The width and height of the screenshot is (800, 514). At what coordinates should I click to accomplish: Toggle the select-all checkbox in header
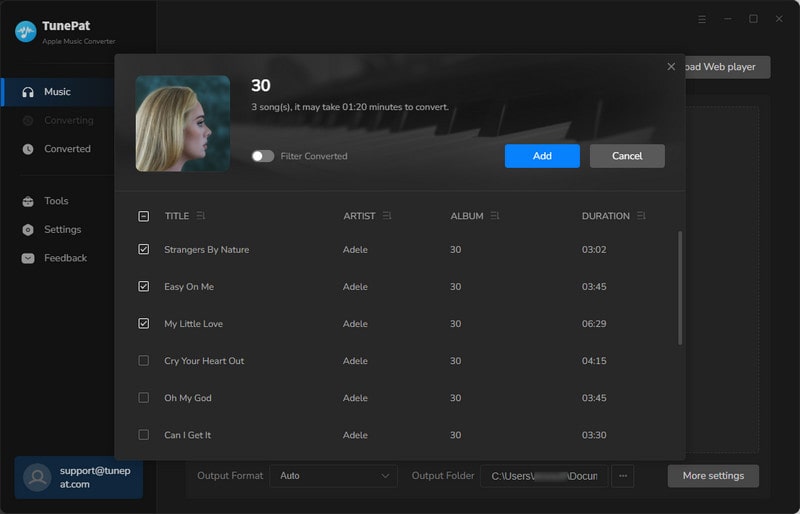(143, 216)
